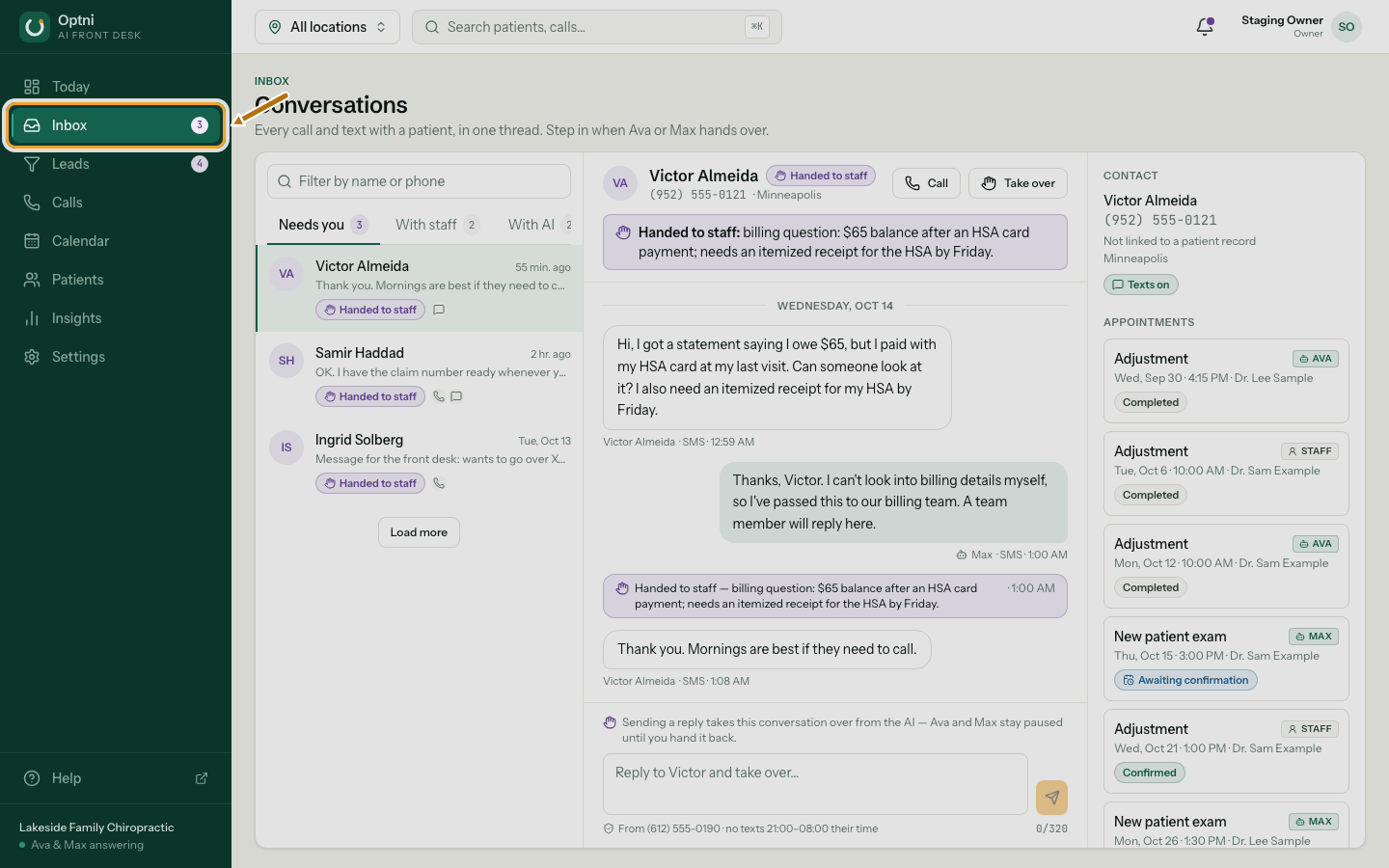The image size is (1389, 868).
Task: Click the Handed to staff billing banner
Action: point(835,242)
